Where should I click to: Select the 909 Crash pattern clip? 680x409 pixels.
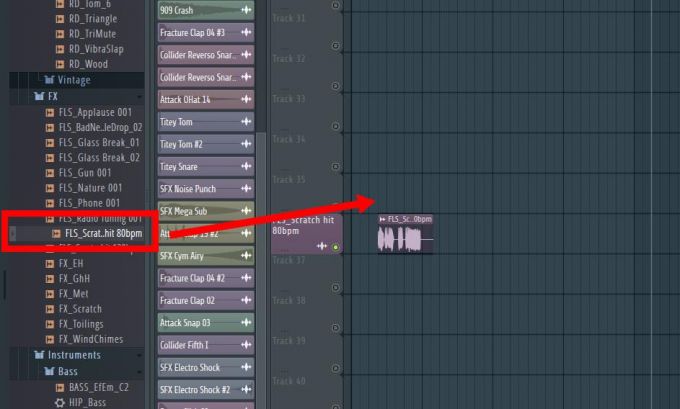206,10
